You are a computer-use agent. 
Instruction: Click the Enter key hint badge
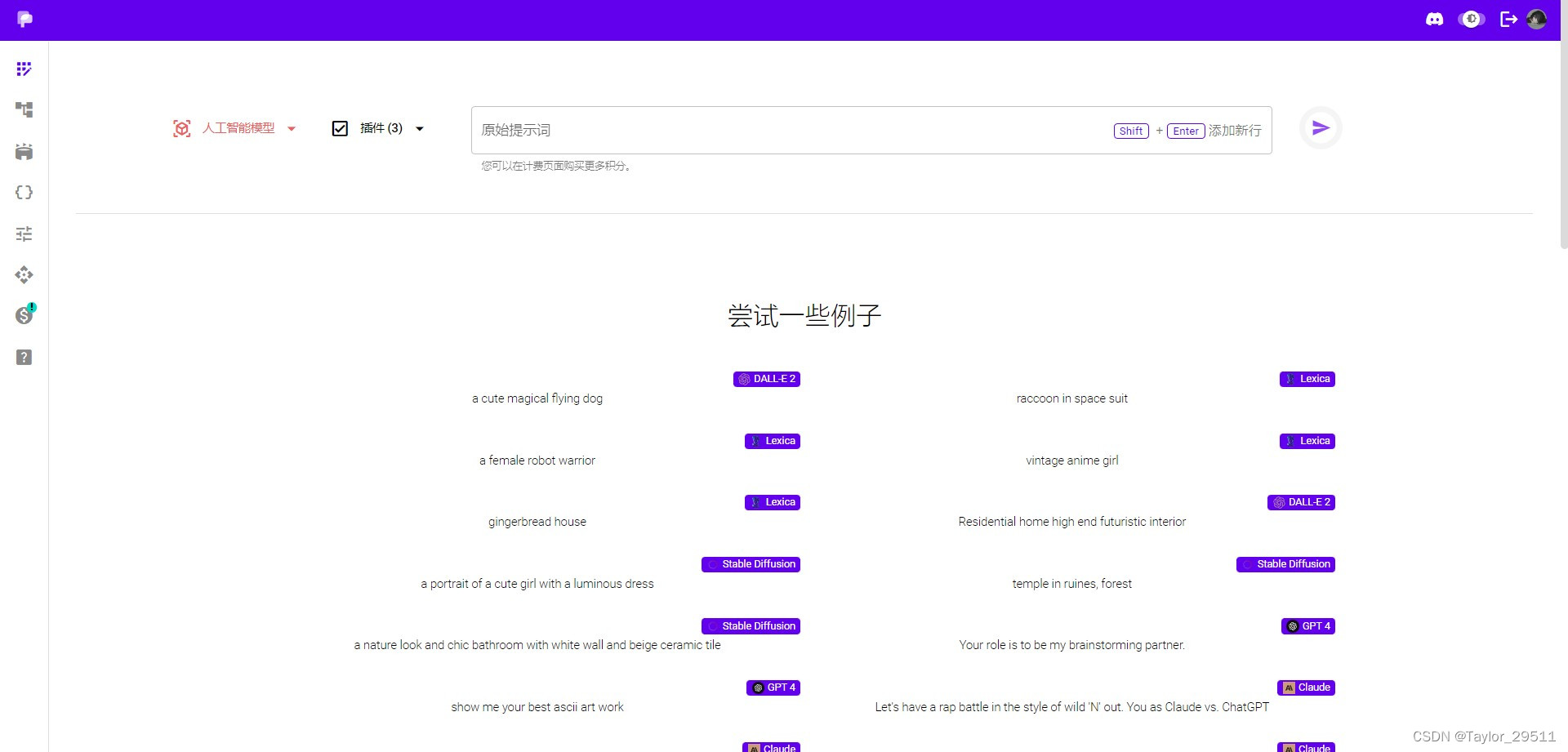(1186, 131)
